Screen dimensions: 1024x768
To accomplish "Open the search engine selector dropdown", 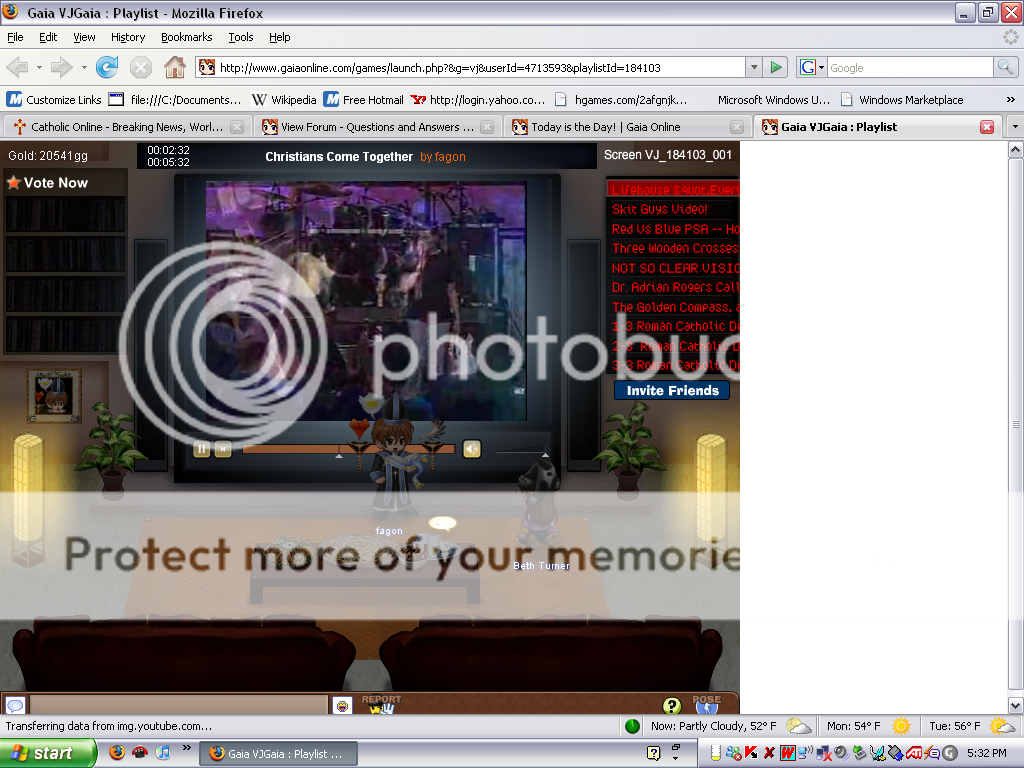I will (812, 68).
